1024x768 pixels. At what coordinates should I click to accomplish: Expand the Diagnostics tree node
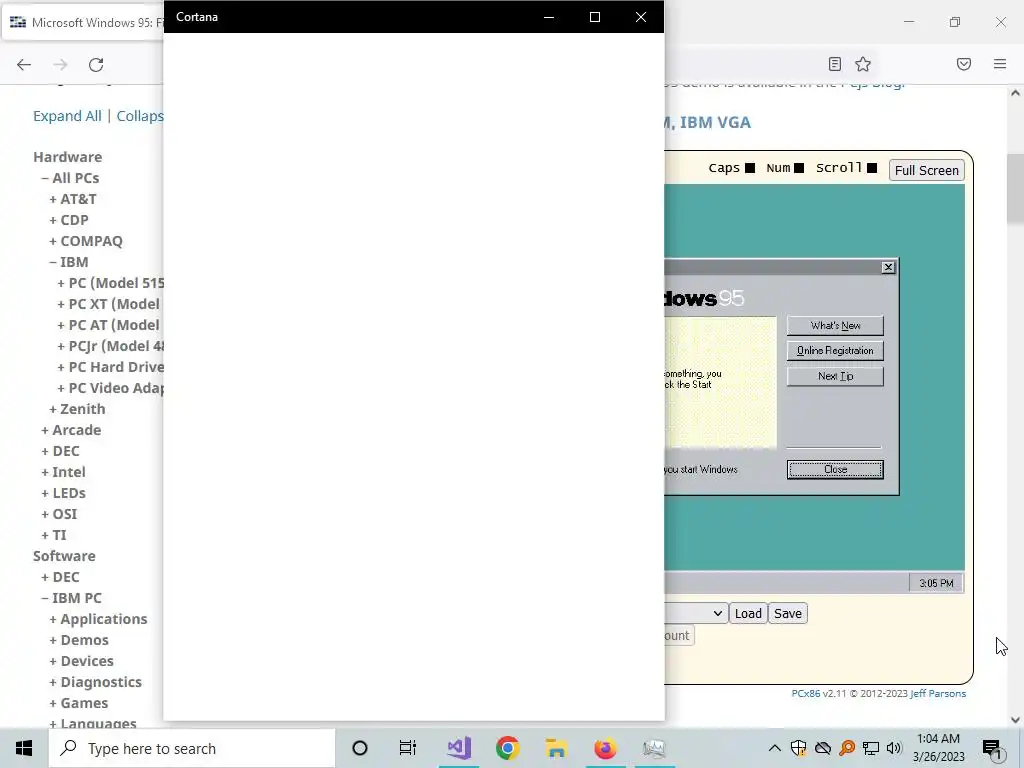pyautogui.click(x=53, y=682)
